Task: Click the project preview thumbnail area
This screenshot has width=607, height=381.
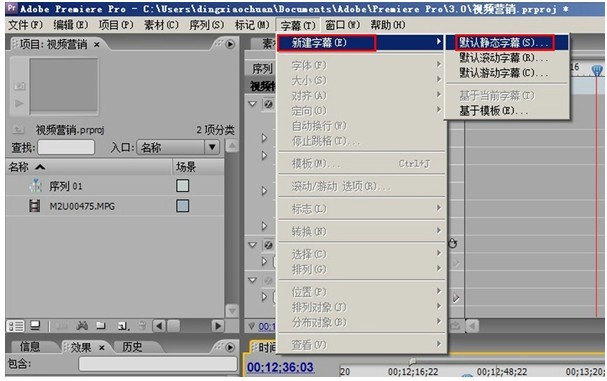Action: pos(64,86)
